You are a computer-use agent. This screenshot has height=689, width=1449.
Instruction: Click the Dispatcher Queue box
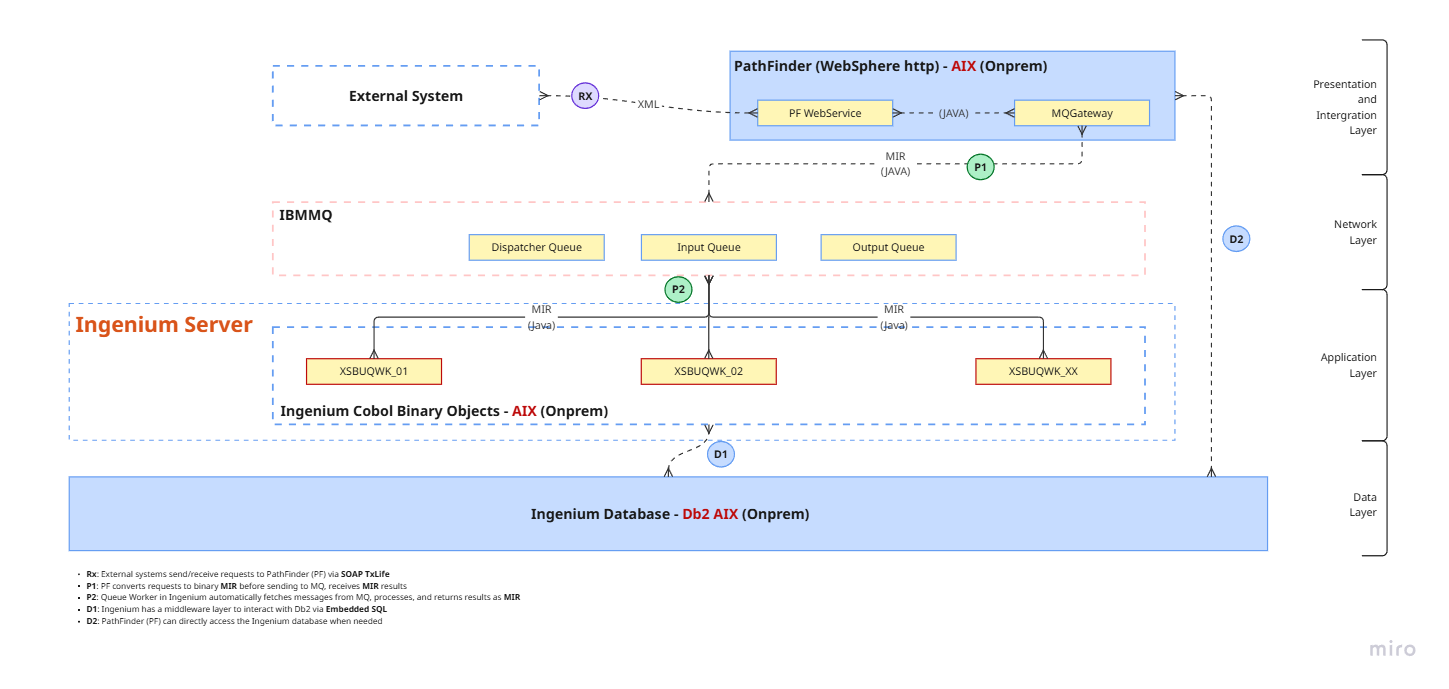click(536, 247)
